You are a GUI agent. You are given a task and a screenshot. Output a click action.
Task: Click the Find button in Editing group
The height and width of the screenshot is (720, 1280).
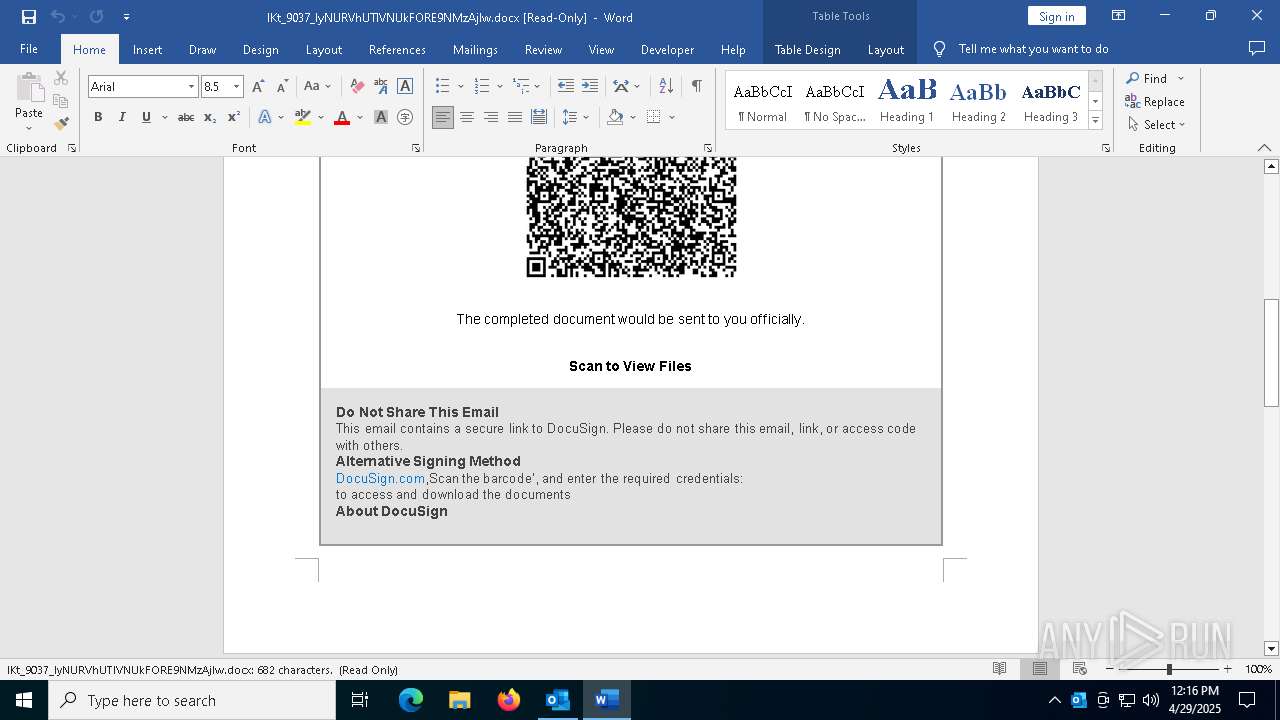pos(1146,78)
